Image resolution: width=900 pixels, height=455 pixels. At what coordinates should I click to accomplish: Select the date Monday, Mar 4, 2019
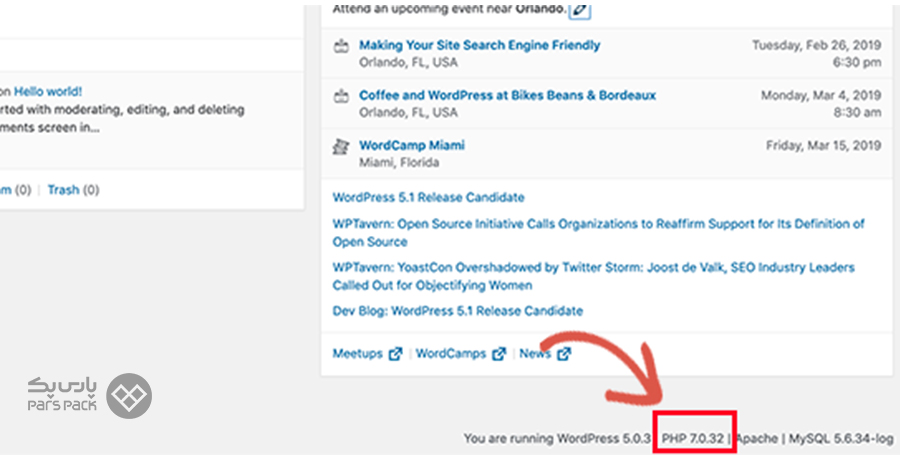click(821, 95)
